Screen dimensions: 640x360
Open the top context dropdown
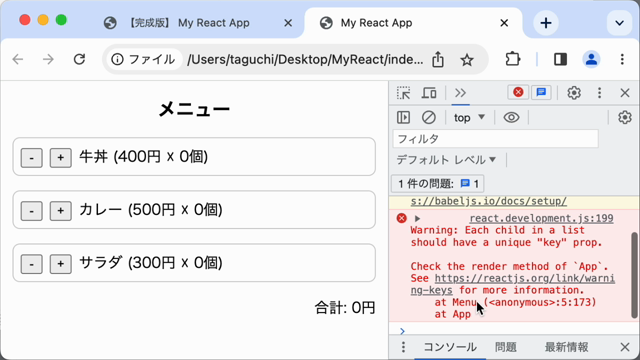tap(469, 118)
